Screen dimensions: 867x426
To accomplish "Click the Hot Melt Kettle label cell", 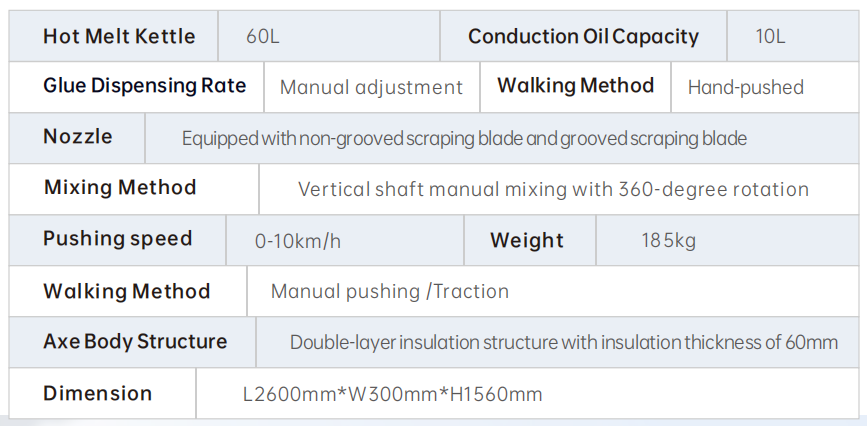I will (113, 36).
